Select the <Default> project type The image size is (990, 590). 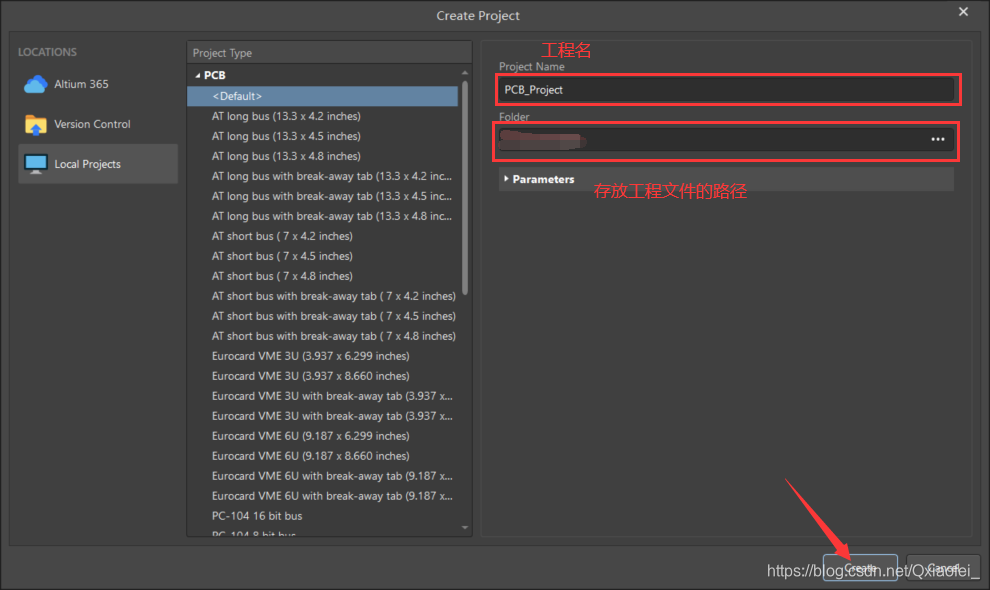click(237, 96)
